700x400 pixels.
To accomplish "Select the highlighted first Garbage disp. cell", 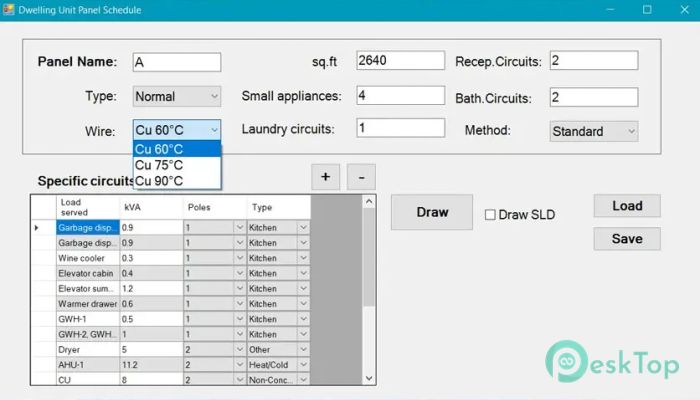I will tap(88, 228).
